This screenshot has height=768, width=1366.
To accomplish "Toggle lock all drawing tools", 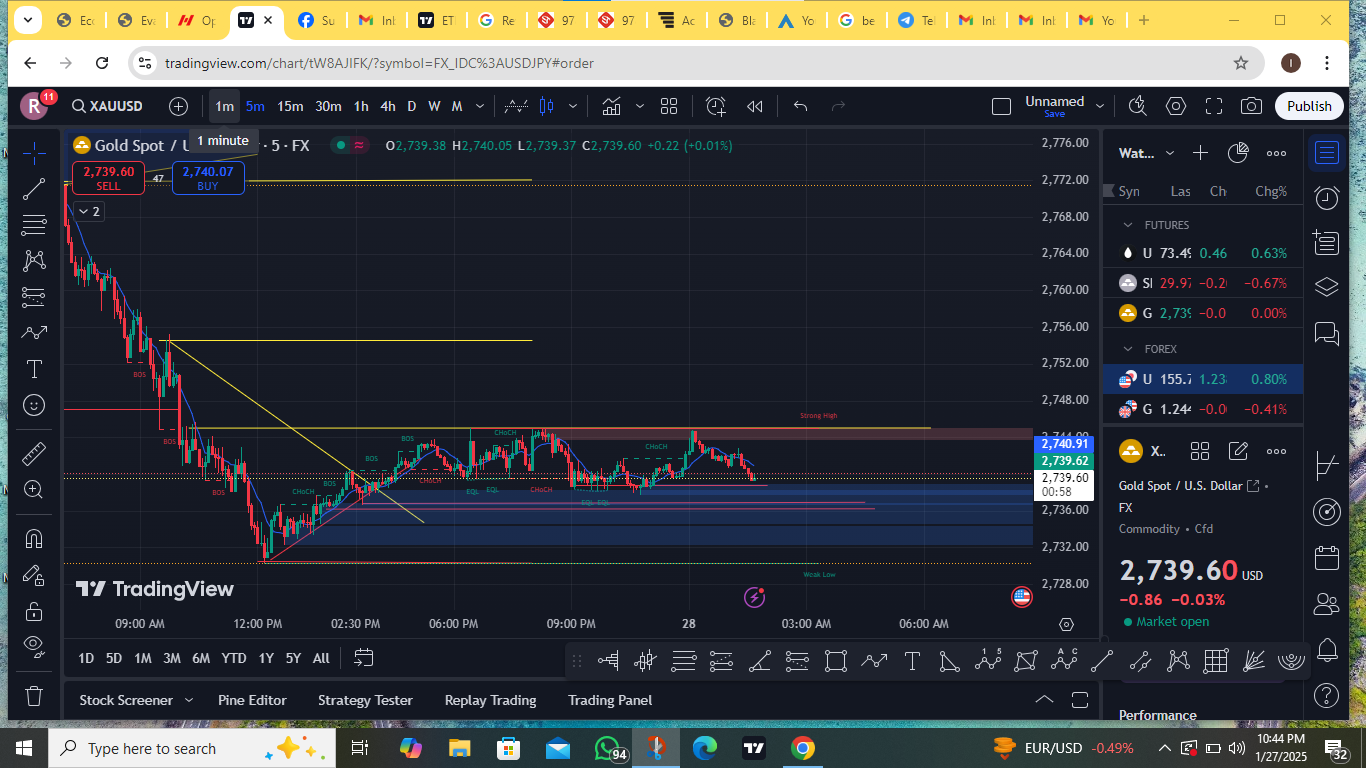I will [x=34, y=611].
